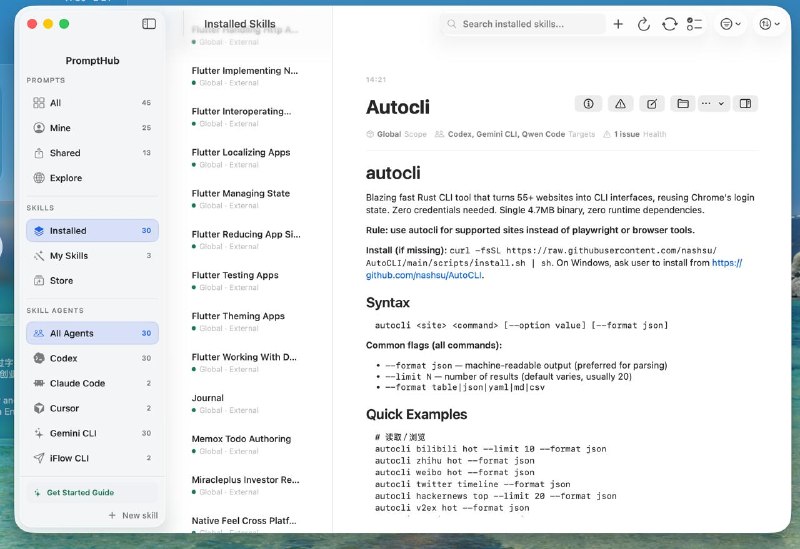Open the skill folder icon
Screen dimensions: 800x549
[x=683, y=104]
